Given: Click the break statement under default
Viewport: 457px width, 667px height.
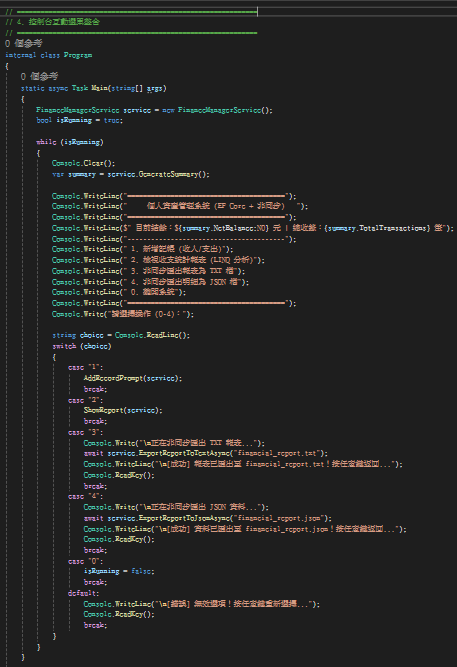Looking at the screenshot, I should coord(95,625).
